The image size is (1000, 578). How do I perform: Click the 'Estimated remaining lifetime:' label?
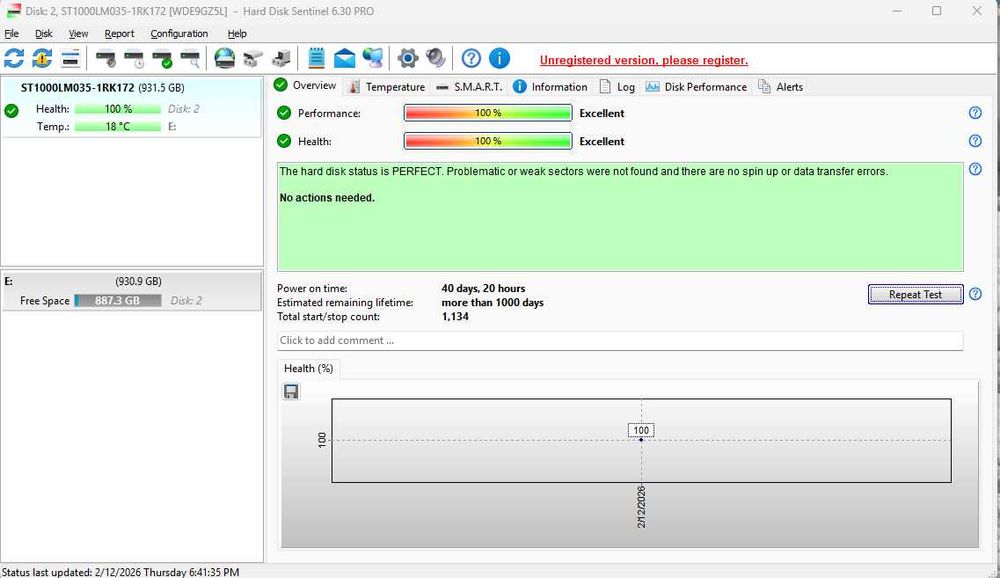tap(345, 302)
